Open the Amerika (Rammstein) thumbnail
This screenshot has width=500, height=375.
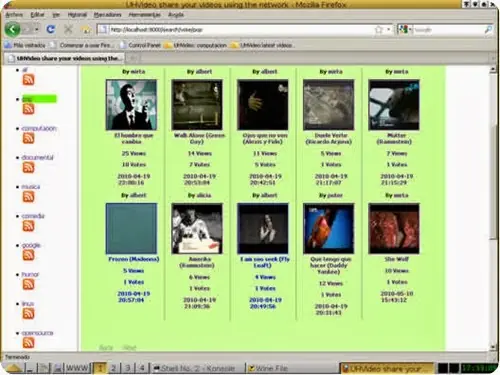coord(197,229)
